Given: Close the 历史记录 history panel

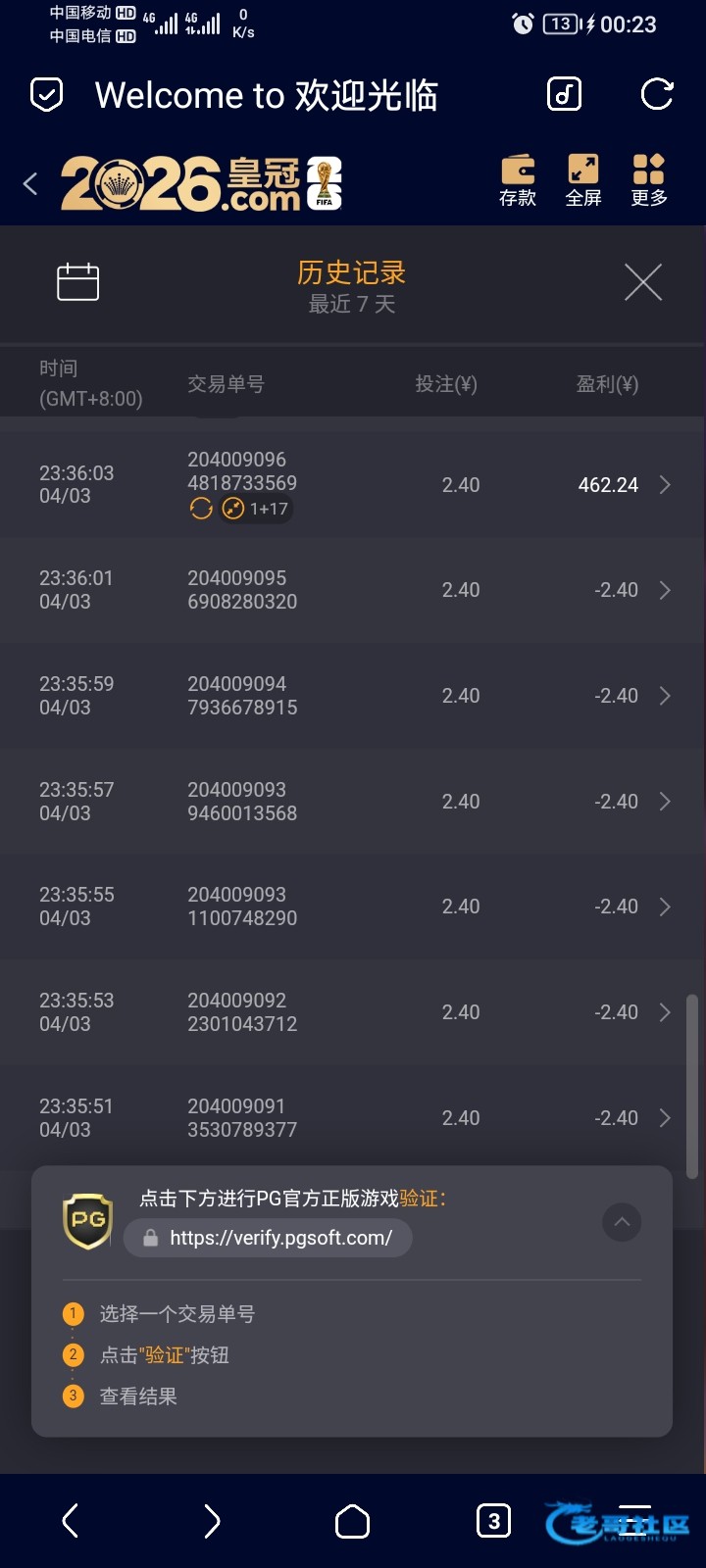Looking at the screenshot, I should click(643, 283).
